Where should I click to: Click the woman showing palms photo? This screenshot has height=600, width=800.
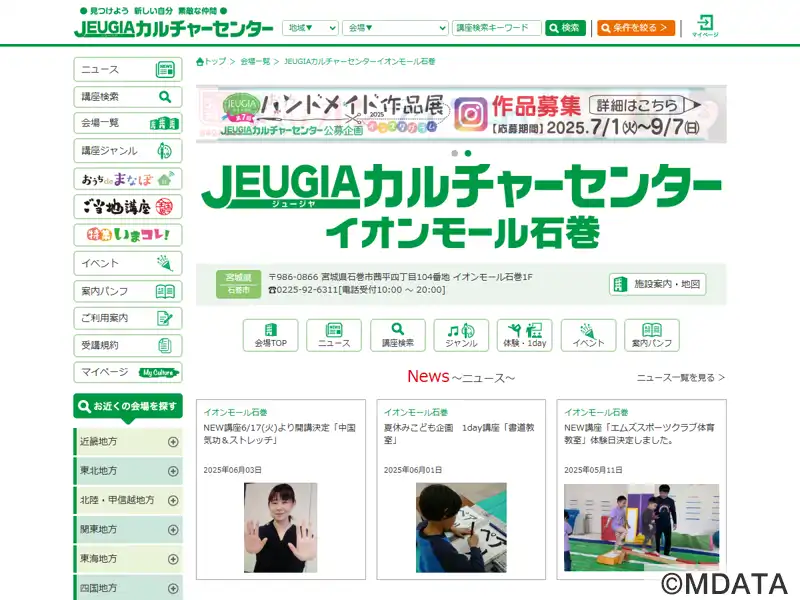click(x=281, y=528)
